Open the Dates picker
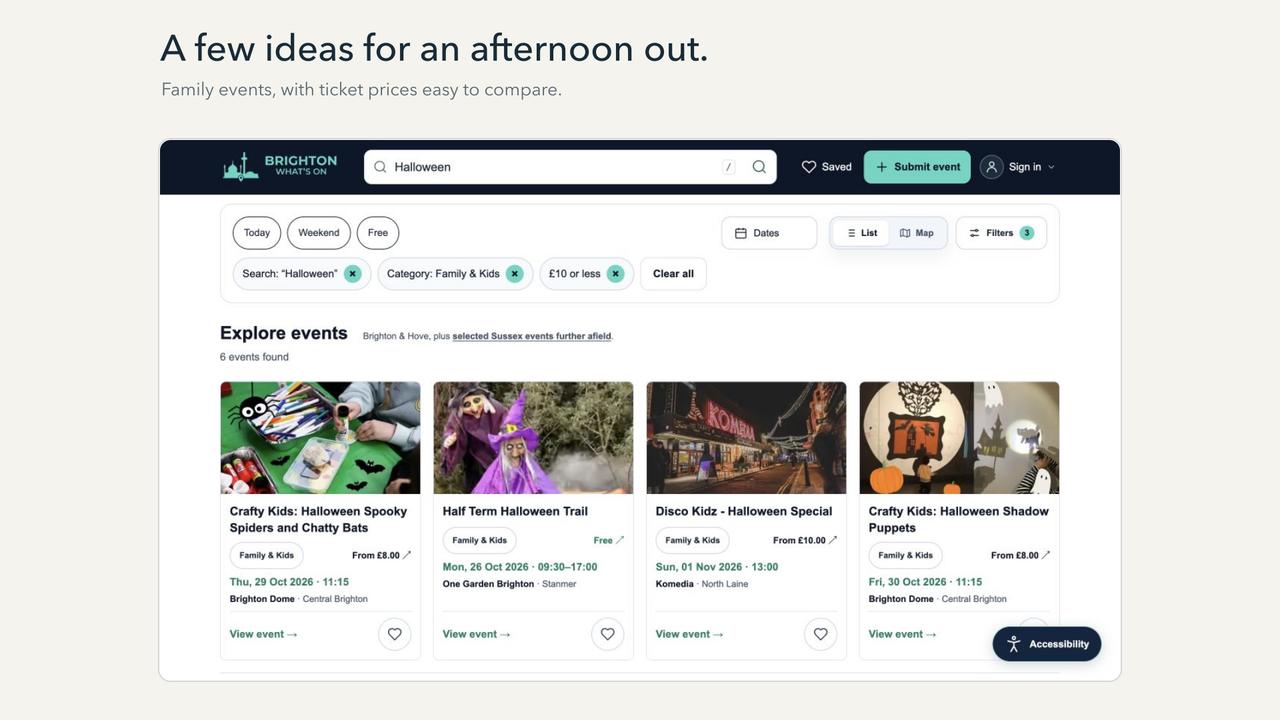The width and height of the screenshot is (1280, 720). (769, 233)
